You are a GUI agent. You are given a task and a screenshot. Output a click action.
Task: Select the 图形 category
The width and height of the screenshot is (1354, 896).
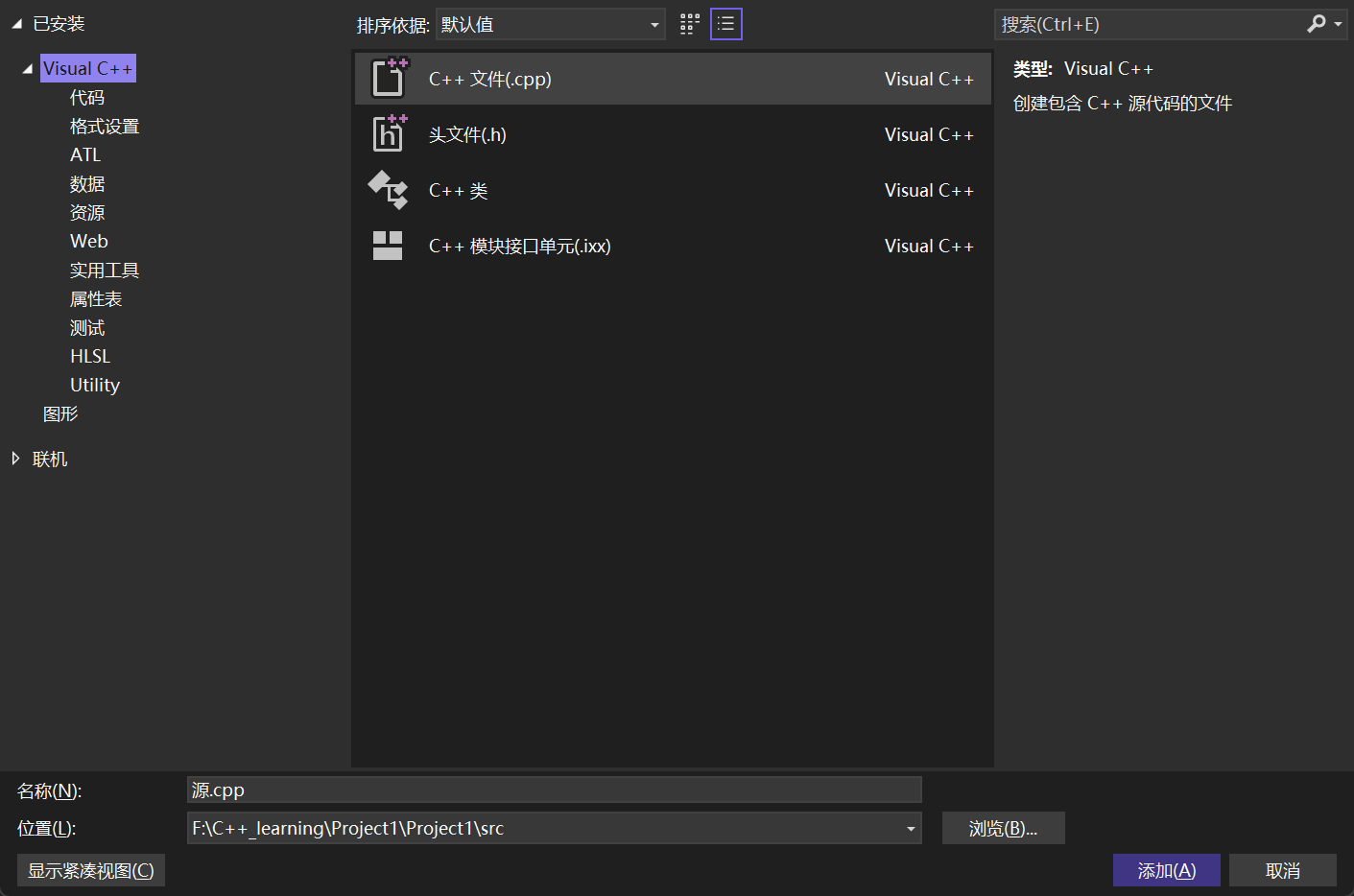point(60,414)
